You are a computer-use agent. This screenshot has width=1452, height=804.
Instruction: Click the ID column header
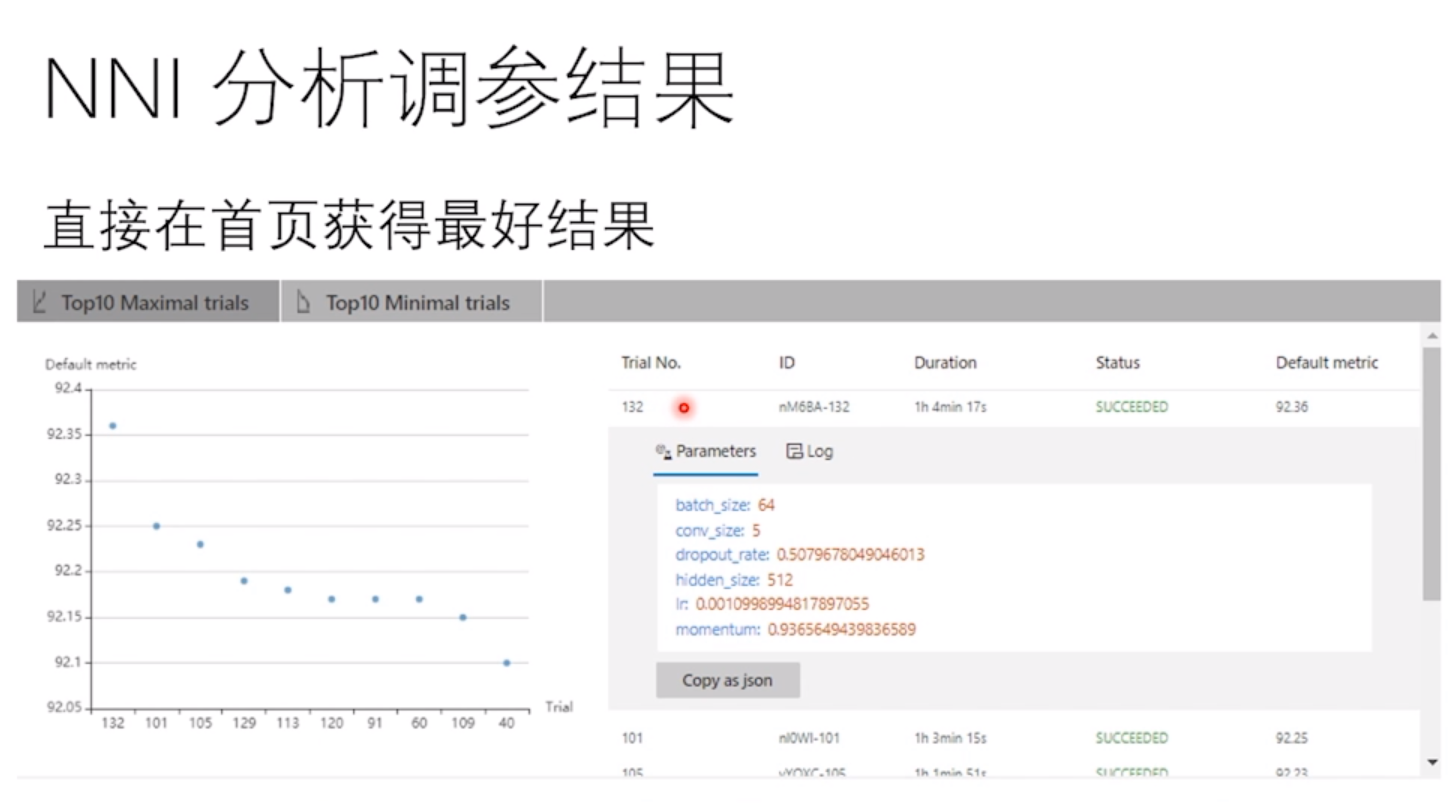tap(787, 363)
